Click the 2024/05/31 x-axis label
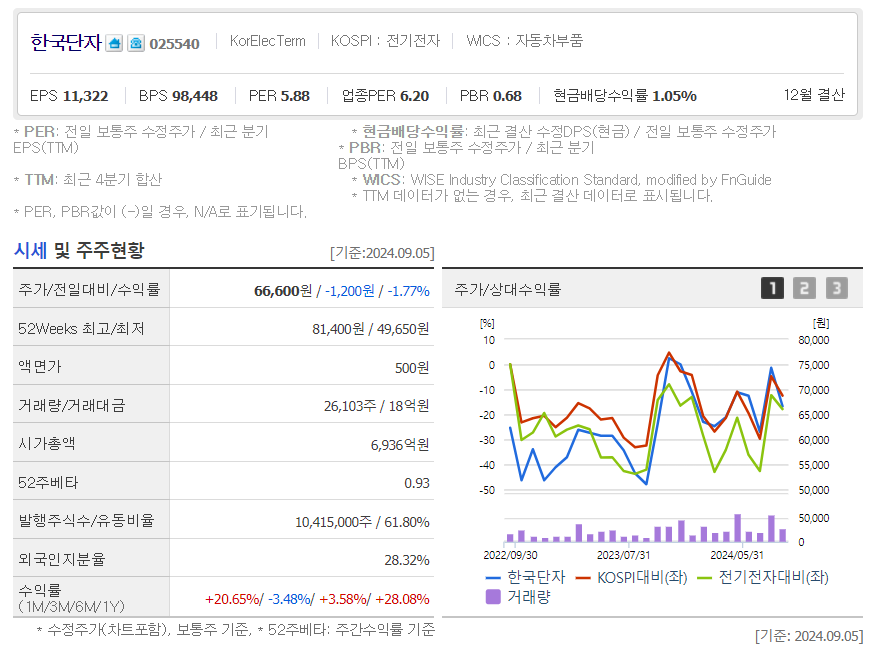882x649 pixels. [737, 555]
